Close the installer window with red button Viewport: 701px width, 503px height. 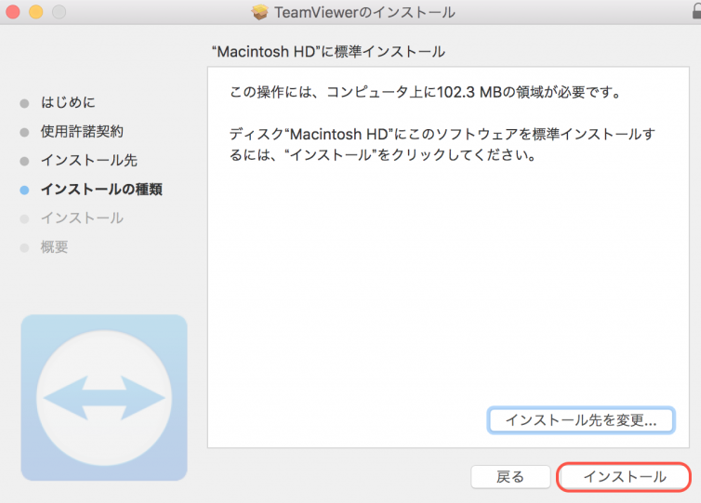pos(13,12)
